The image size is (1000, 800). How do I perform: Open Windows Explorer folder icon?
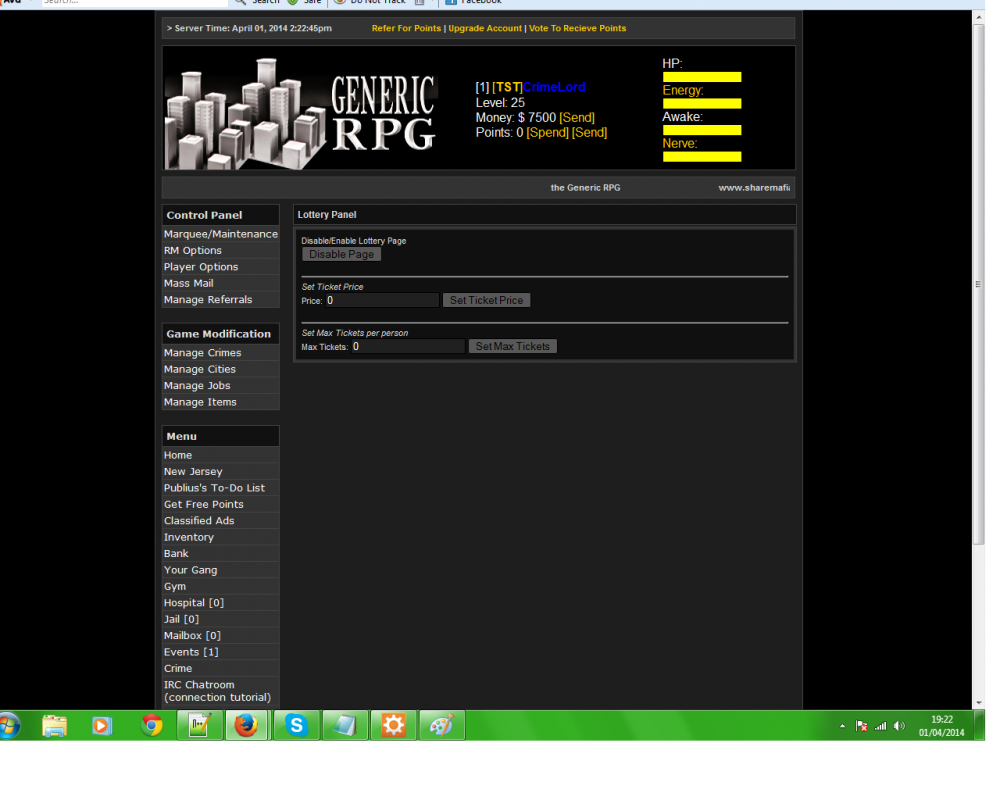55,726
